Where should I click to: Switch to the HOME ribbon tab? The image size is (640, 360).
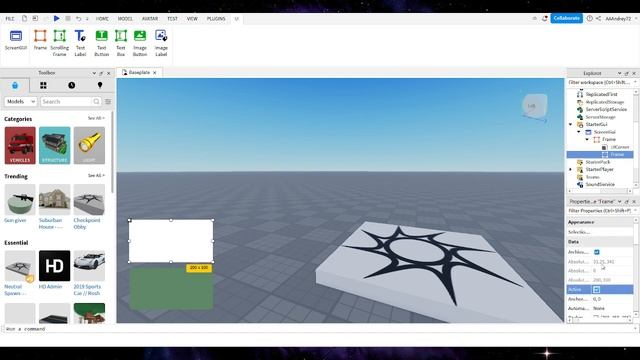tap(102, 19)
